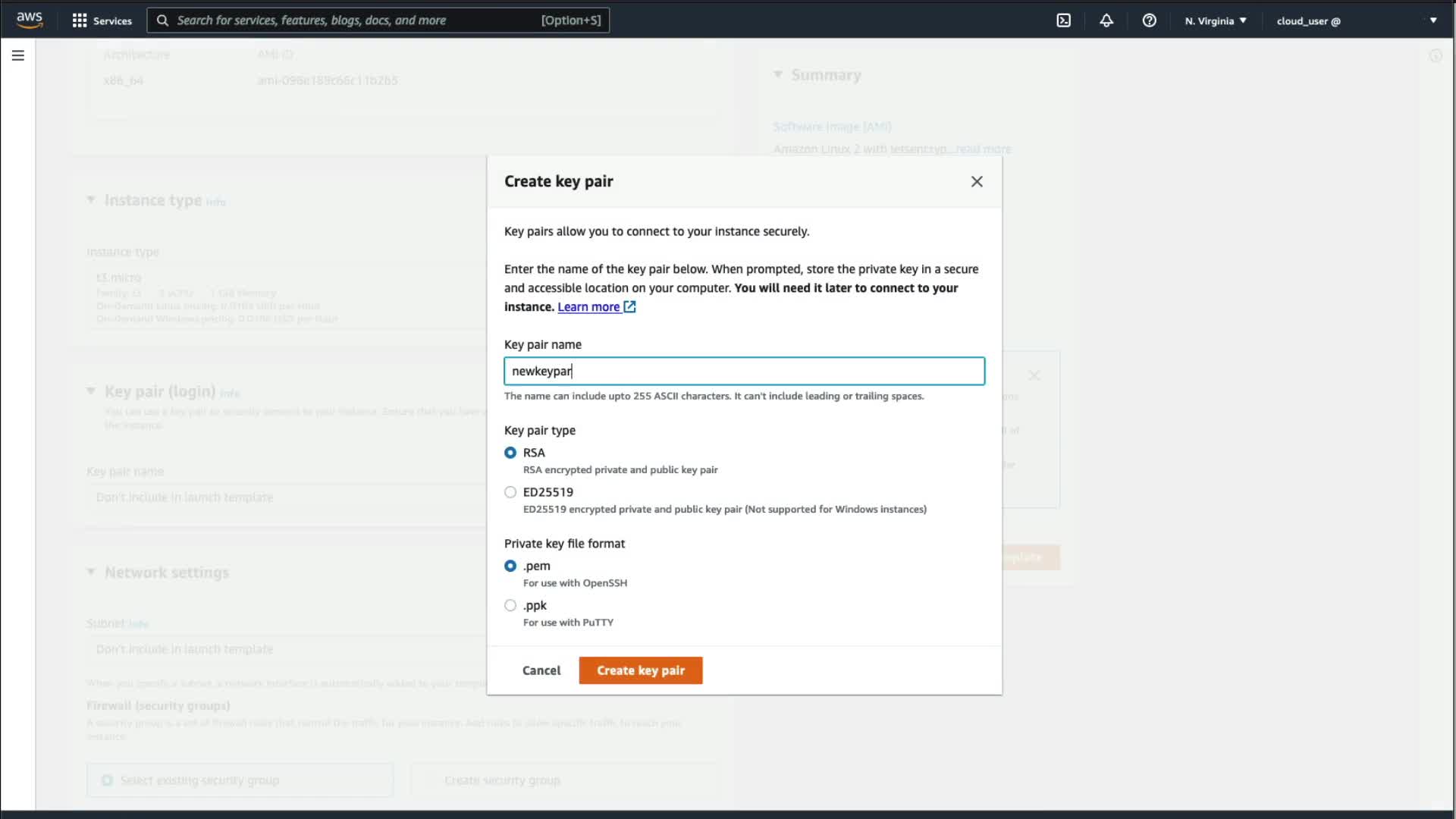Close the Create key pair dialog

977,181
